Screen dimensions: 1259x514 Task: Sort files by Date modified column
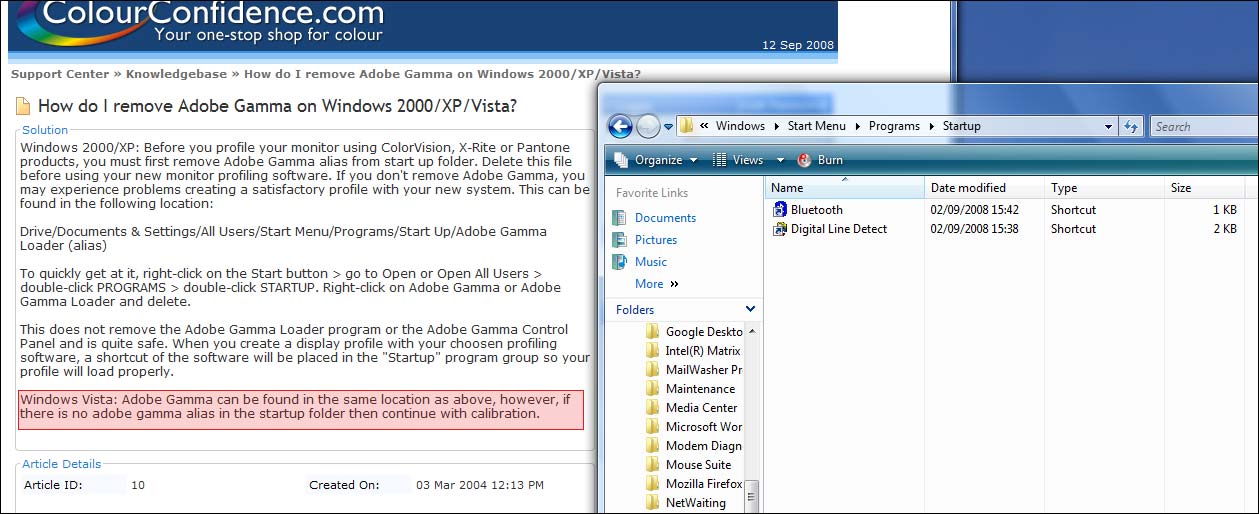(968, 188)
